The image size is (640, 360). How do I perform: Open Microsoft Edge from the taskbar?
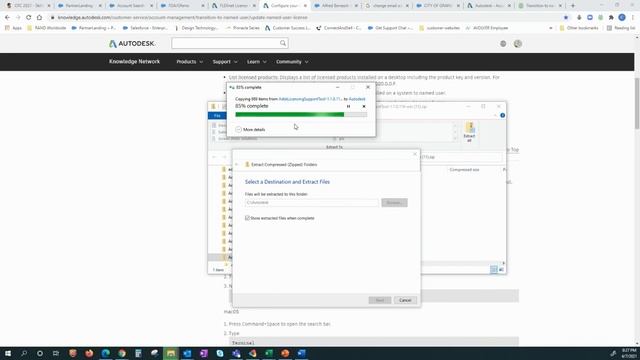(105, 353)
